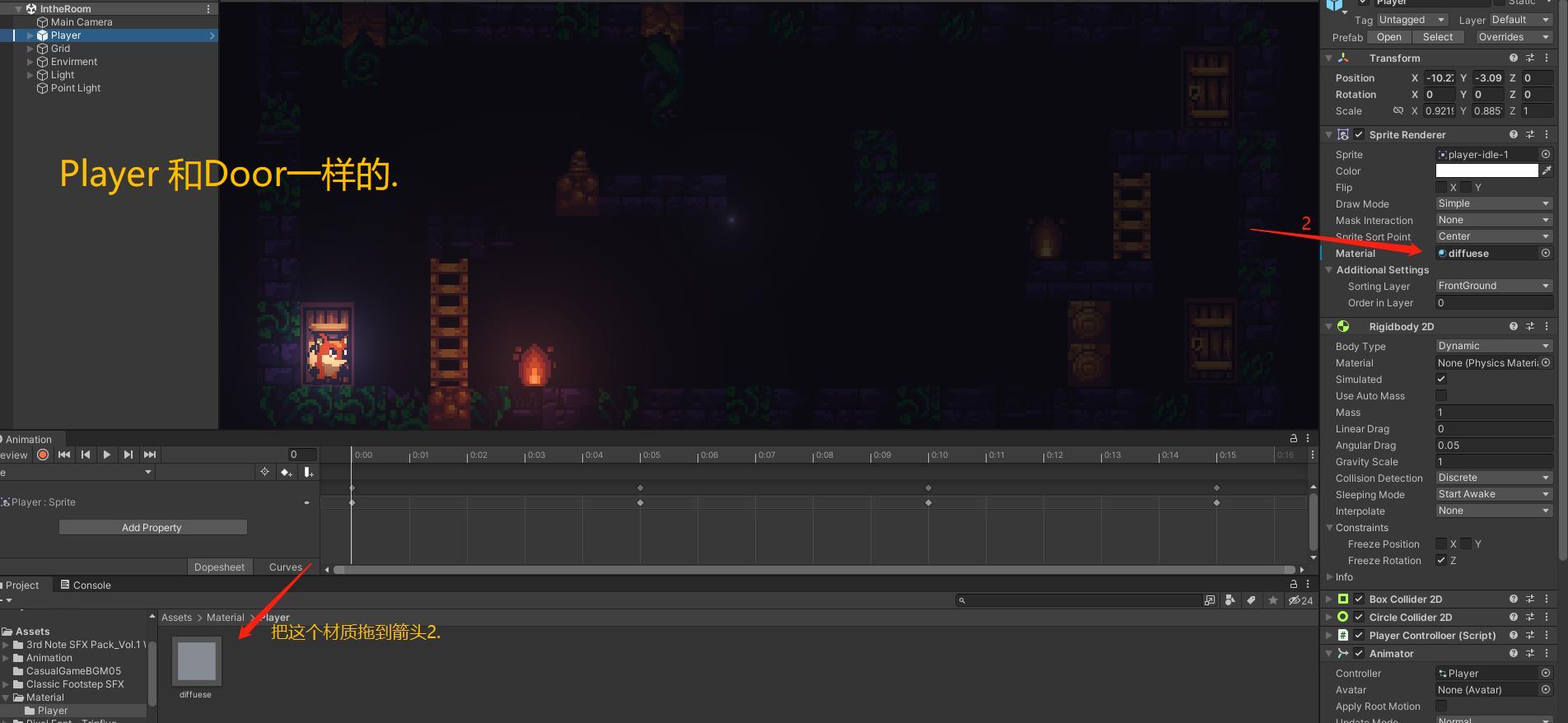Toggle the Animation panel lock icon
Screen dimensions: 1568x723
tap(1294, 438)
